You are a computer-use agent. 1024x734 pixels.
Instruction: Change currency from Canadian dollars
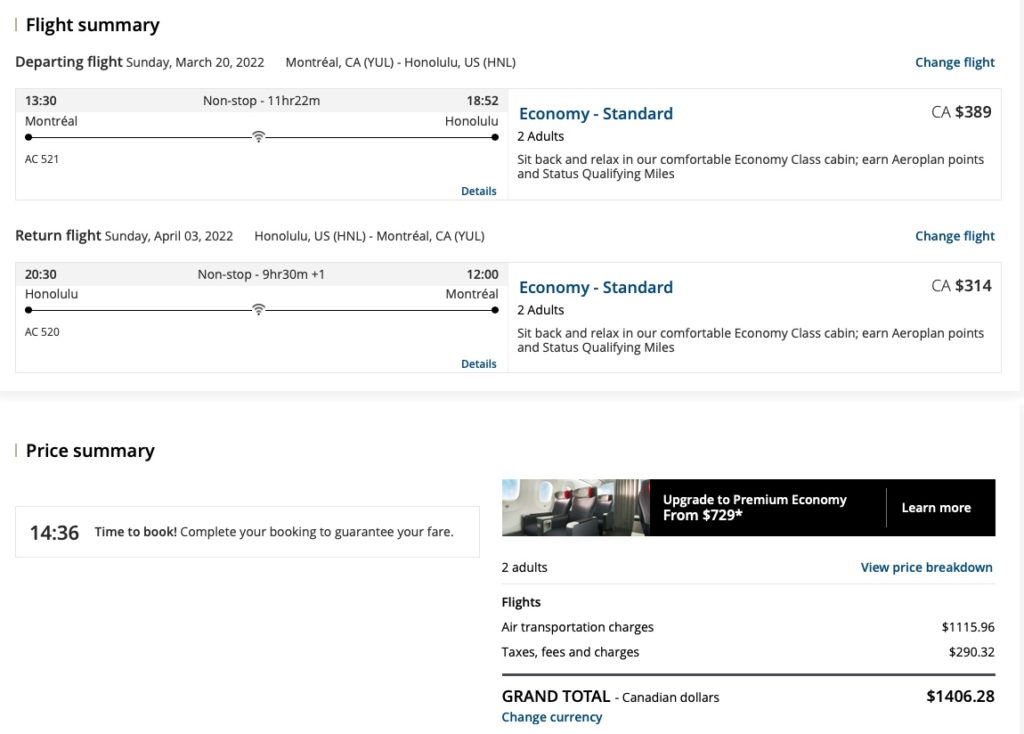click(x=553, y=717)
